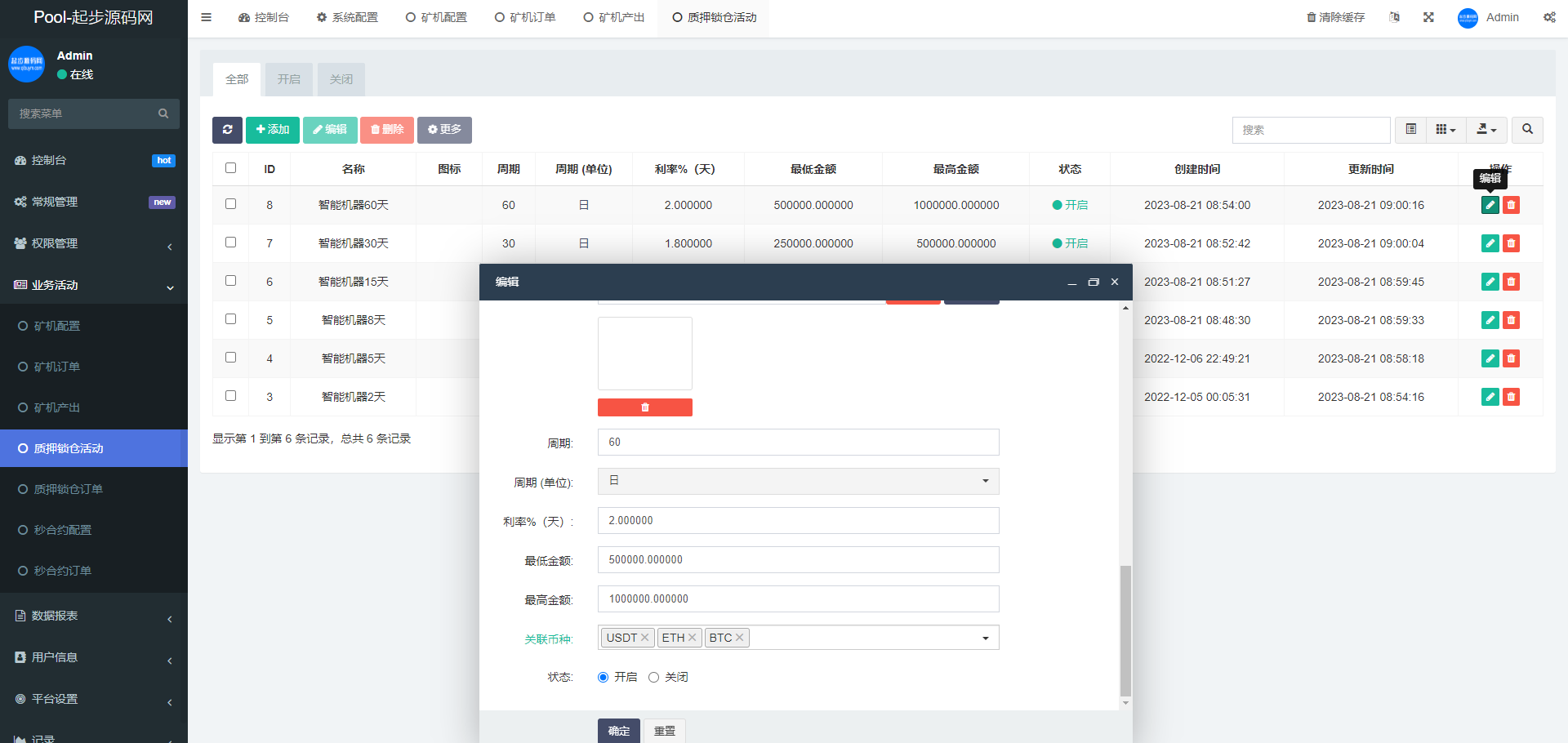
Task: Click the search magnifier button beside toolbar
Action: [x=1526, y=130]
